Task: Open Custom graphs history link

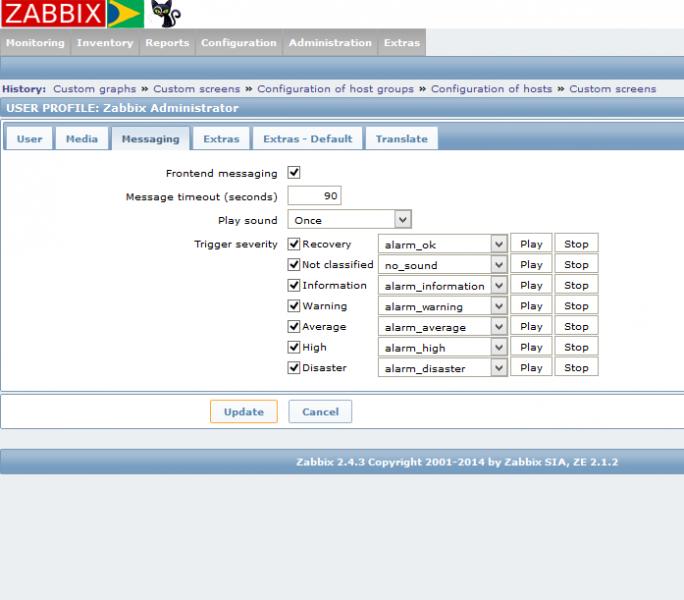Action: click(x=95, y=89)
